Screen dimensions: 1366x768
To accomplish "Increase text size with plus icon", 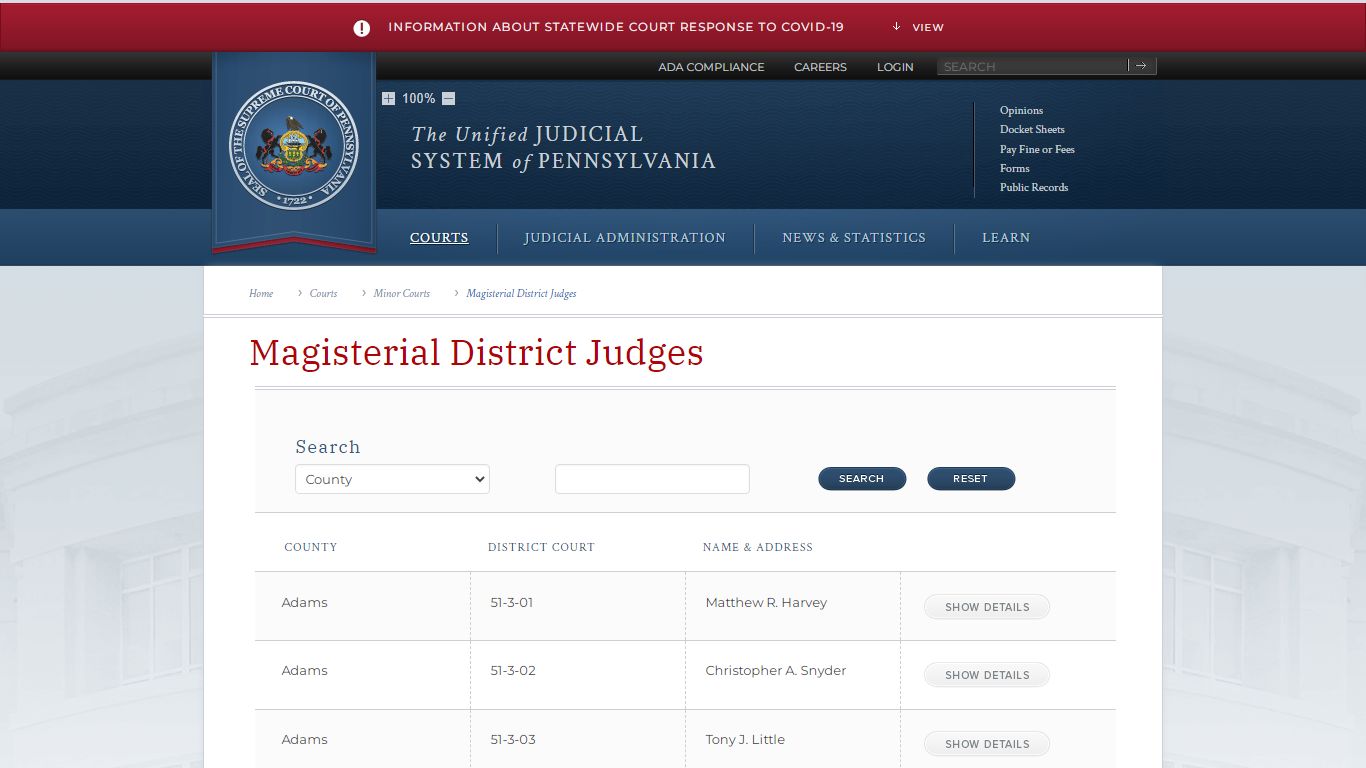I will click(388, 98).
